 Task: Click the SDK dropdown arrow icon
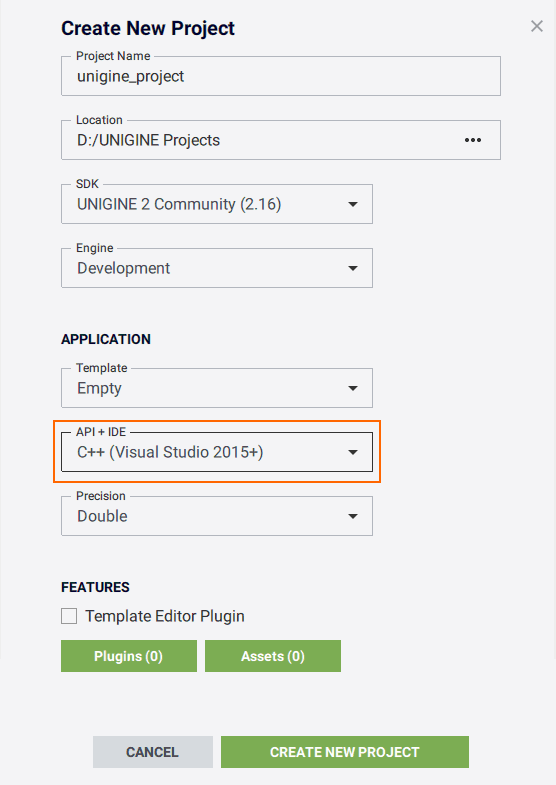(x=353, y=204)
